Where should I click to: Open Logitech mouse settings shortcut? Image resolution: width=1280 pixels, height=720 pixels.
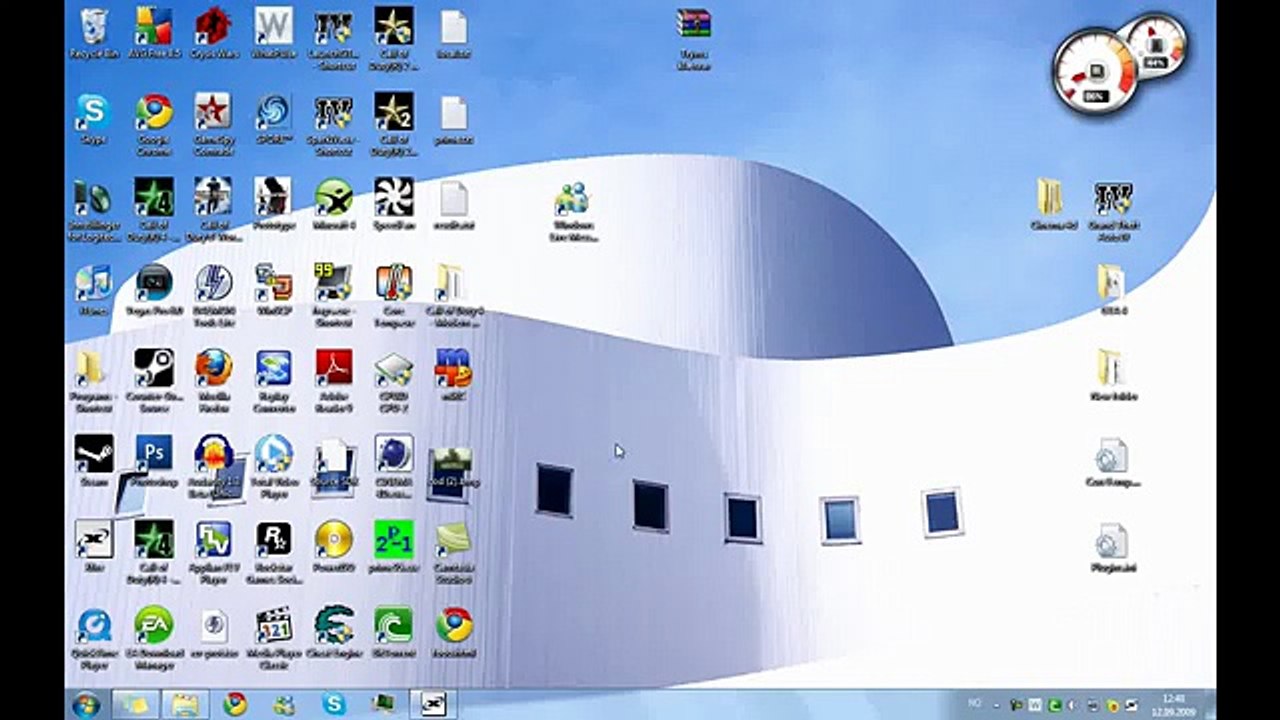coord(93,210)
